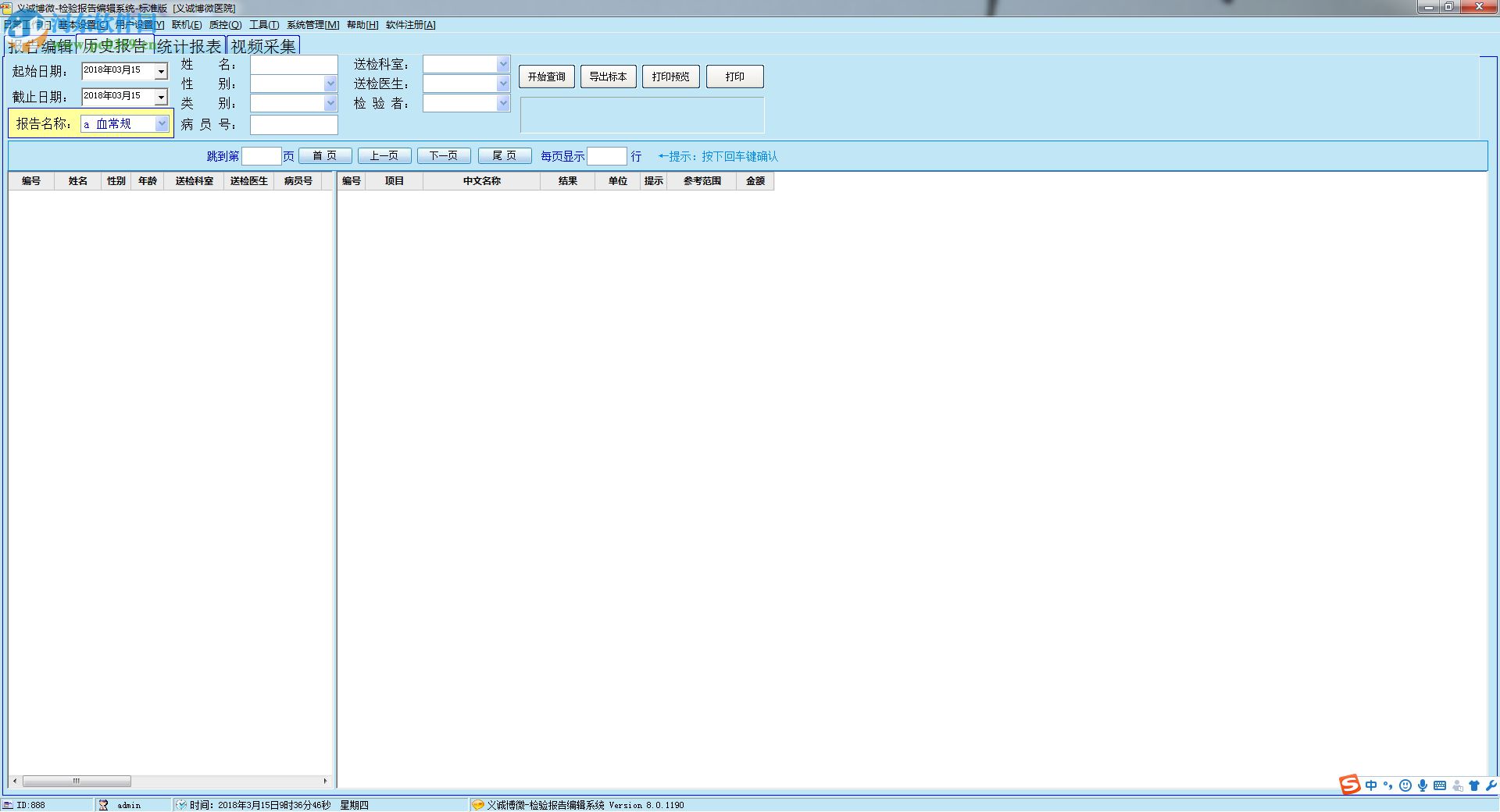Click the patient list horizontal scrollbar thumb

click(x=77, y=781)
